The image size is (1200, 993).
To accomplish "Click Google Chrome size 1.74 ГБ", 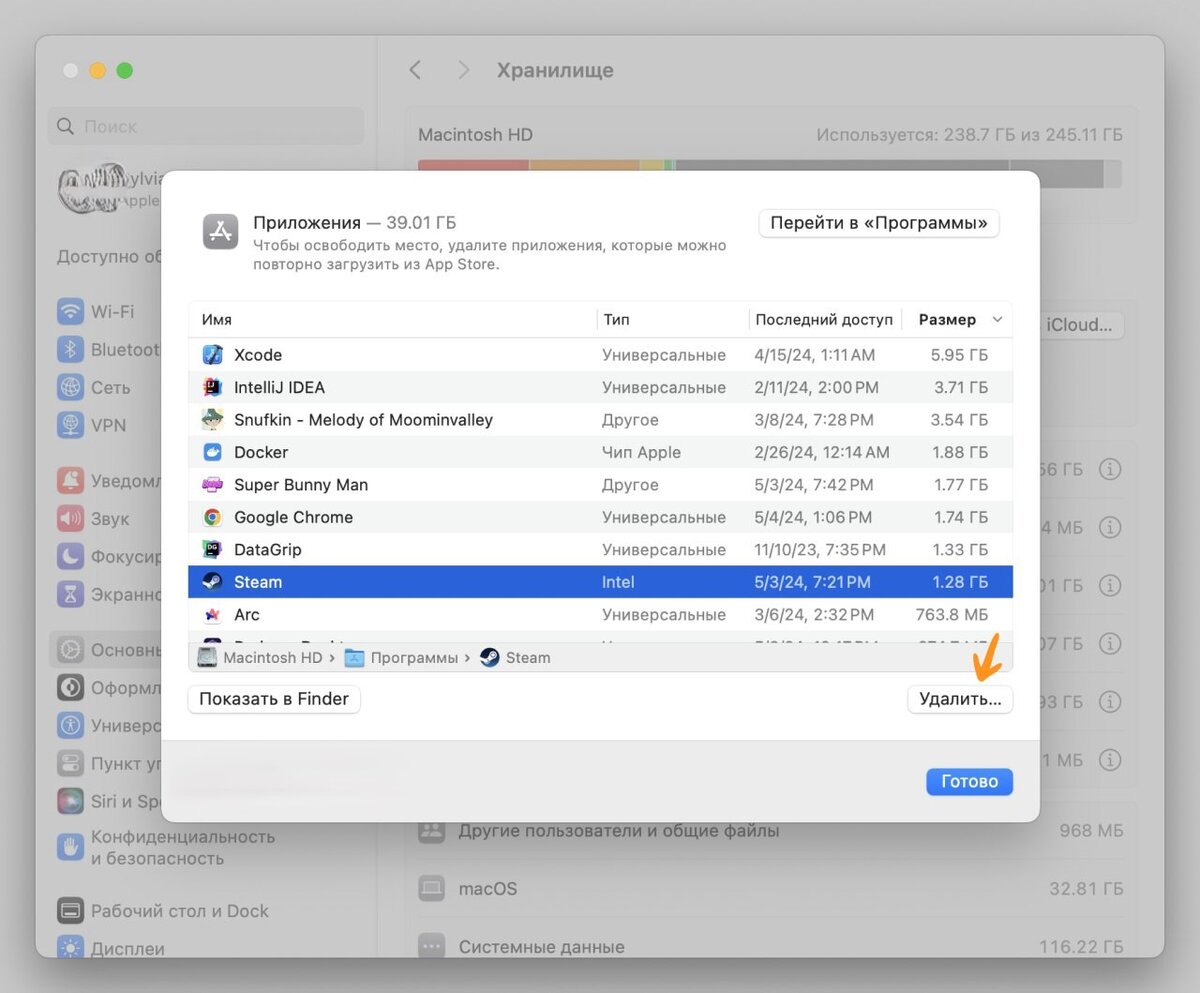I will 959,517.
